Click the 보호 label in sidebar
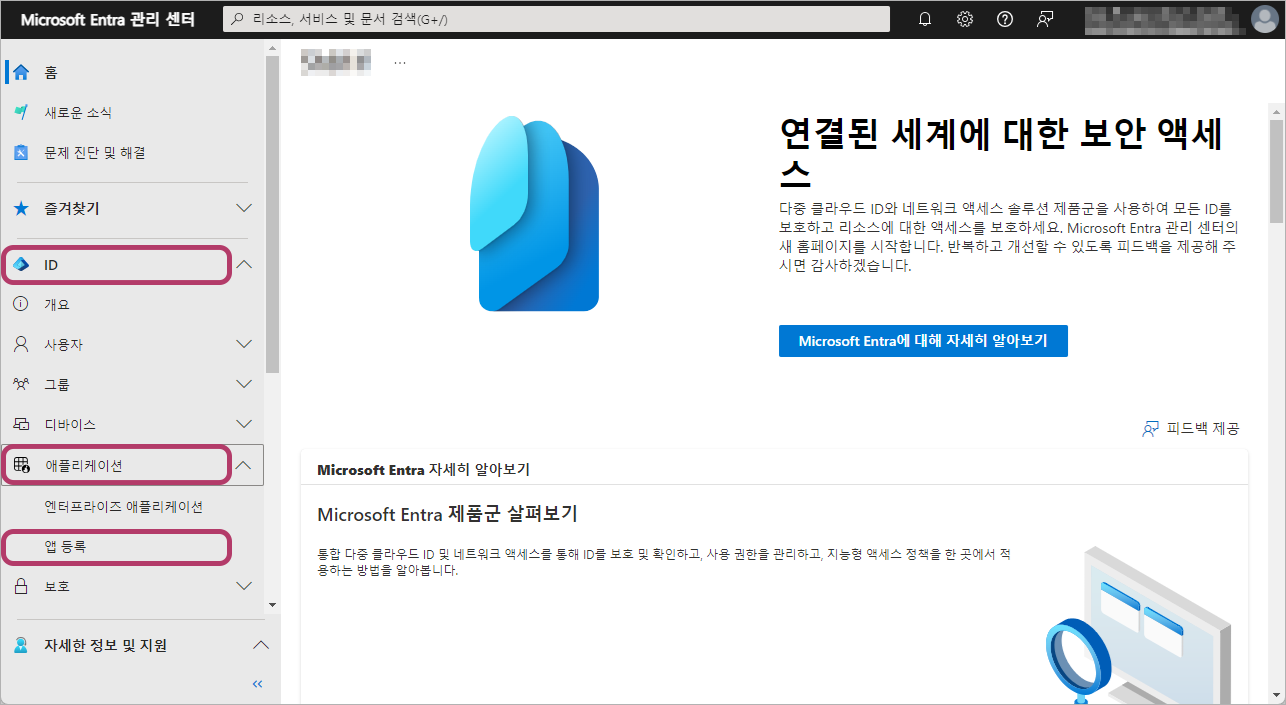The height and width of the screenshot is (705, 1286). [57, 586]
